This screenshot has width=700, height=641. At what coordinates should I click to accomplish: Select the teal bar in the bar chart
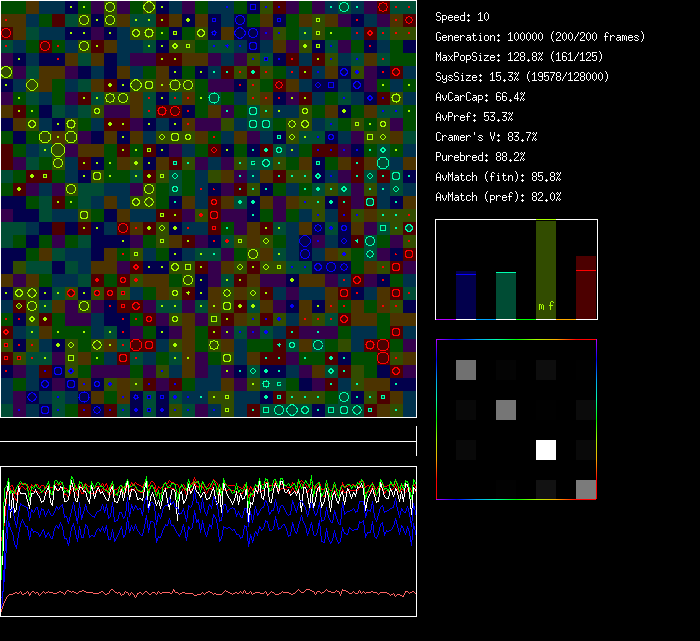(x=506, y=296)
